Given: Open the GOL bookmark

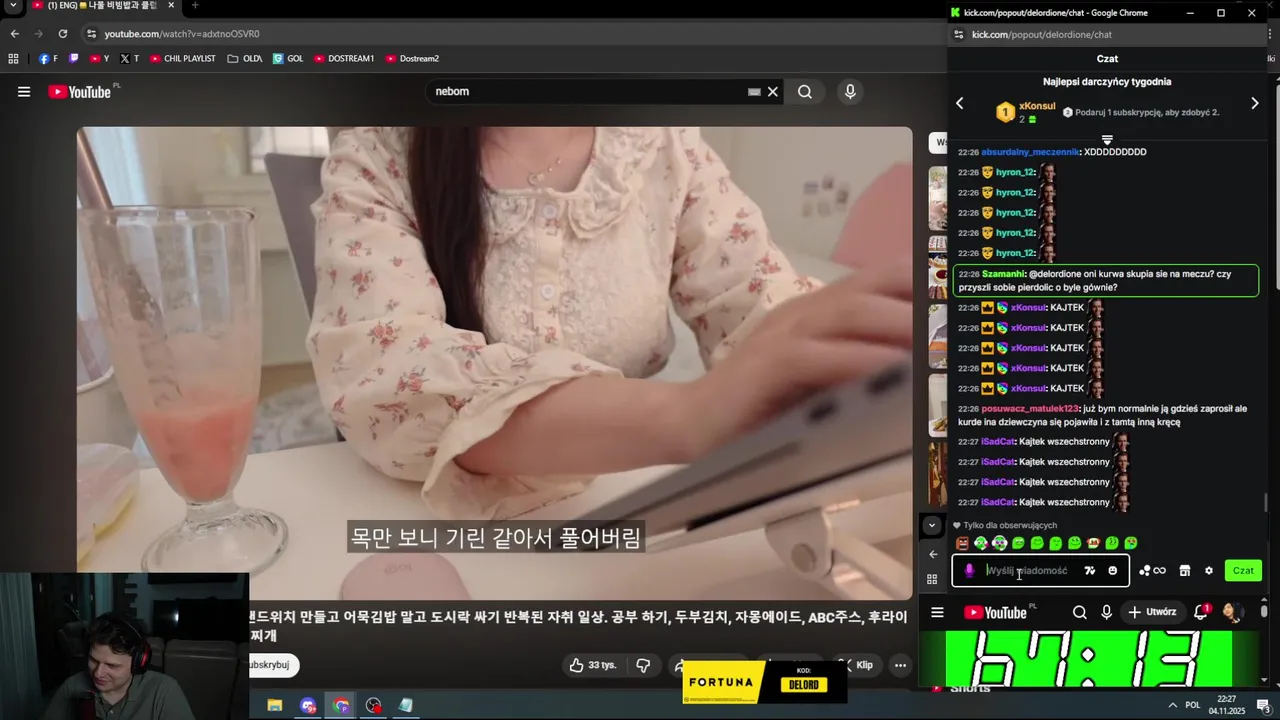Looking at the screenshot, I should pos(288,59).
